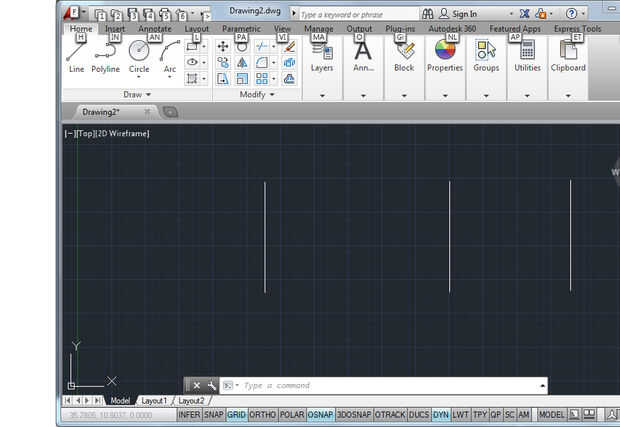
Task: Choose the Ellipse tool in Draw panel
Action: [x=192, y=62]
